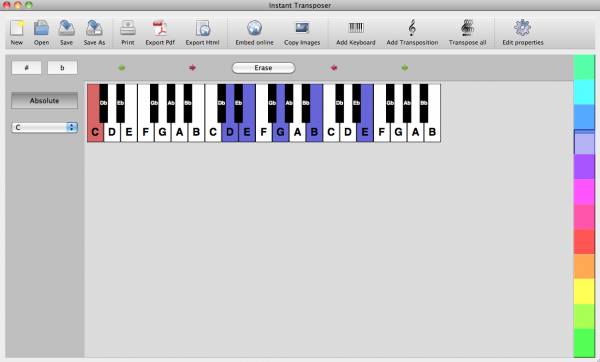This screenshot has width=600, height=362.
Task: Click the Print toolbar button
Action: click(128, 33)
